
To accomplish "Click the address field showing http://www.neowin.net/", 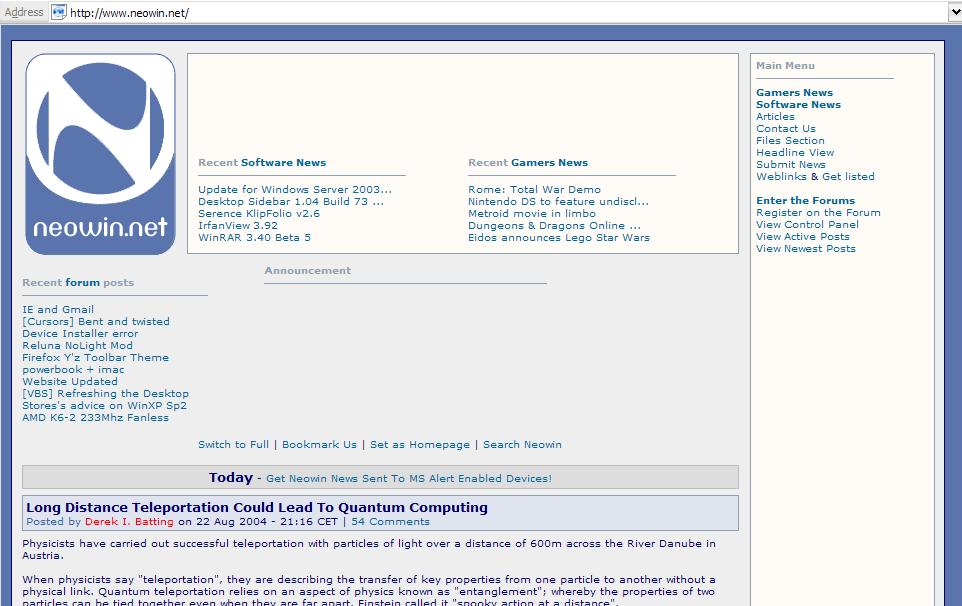I will point(500,12).
